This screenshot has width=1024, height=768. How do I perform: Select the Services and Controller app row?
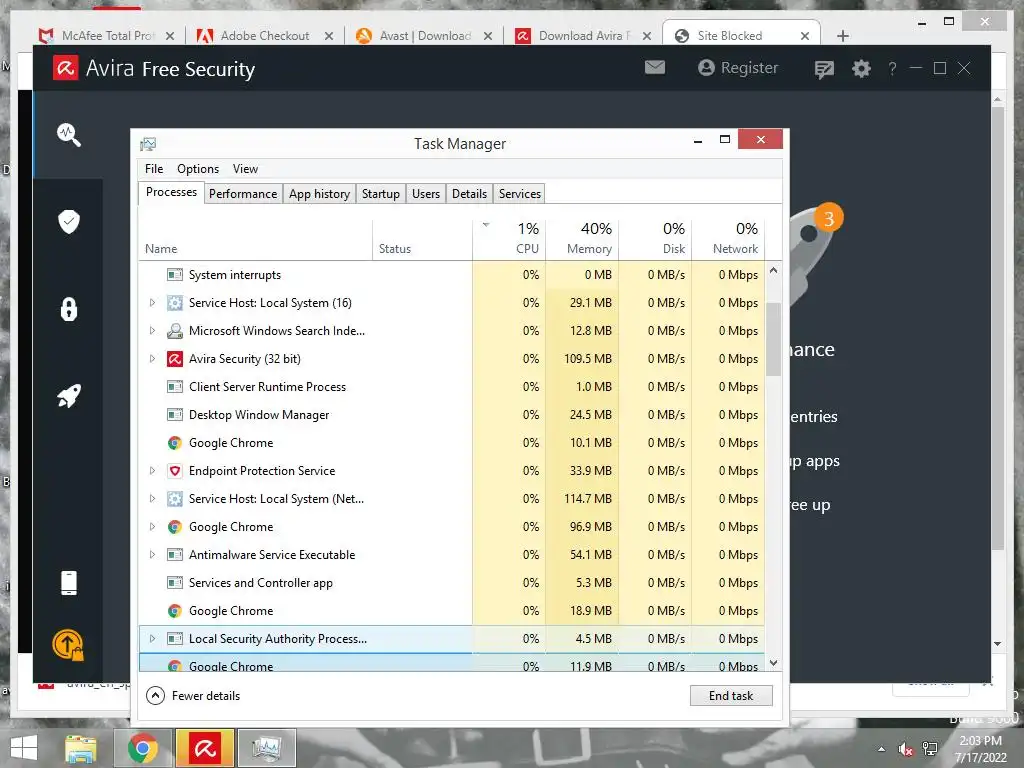(x=451, y=583)
